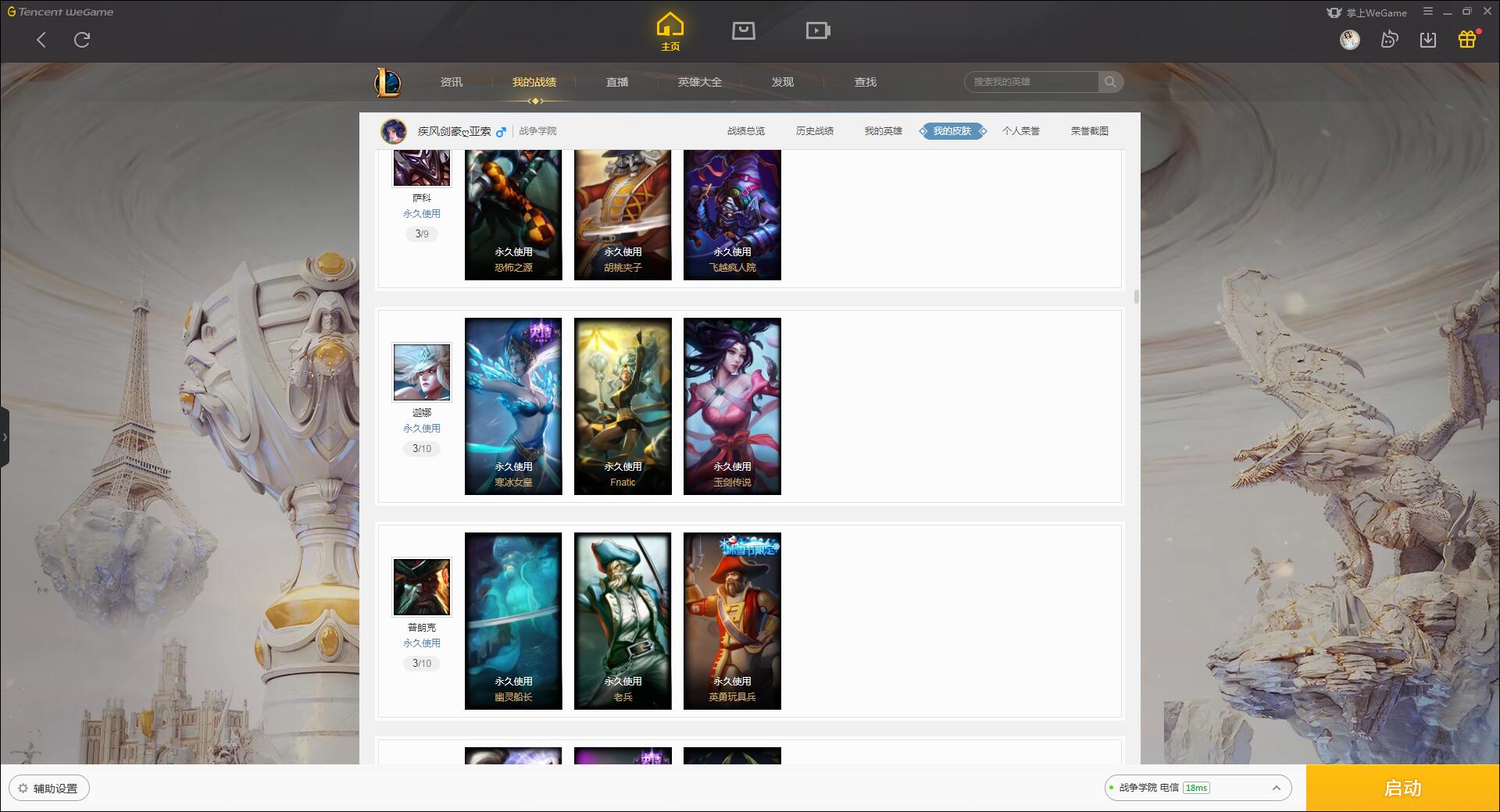Click 永久使用 link under 萨科

[x=422, y=214]
